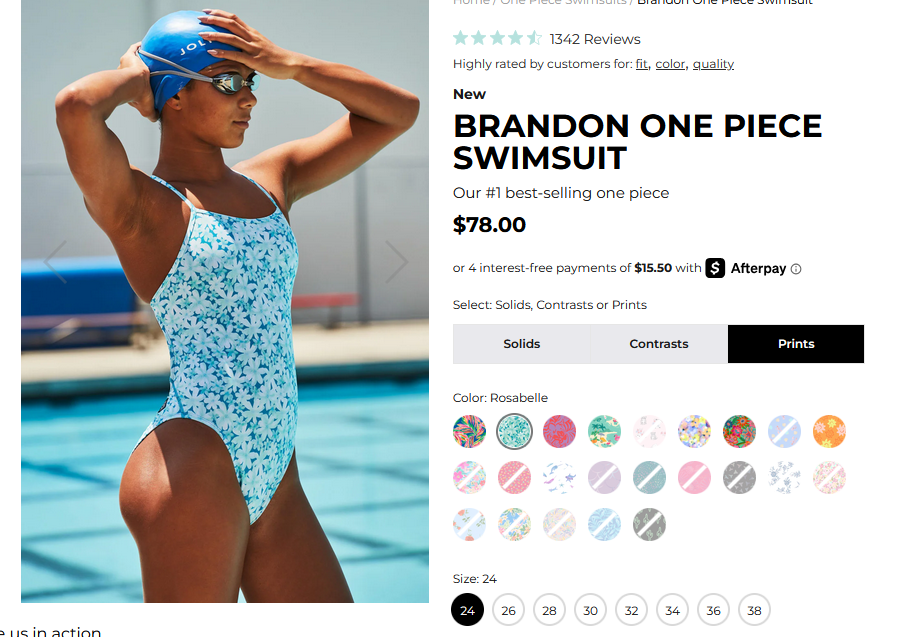Choose the red-purple pattern swatch

point(559,431)
